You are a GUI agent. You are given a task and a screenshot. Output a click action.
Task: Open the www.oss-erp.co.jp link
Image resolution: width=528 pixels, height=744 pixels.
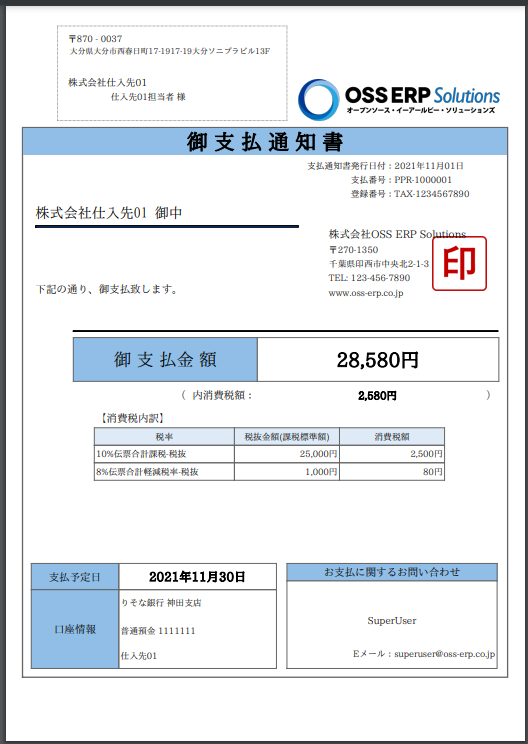click(x=366, y=293)
